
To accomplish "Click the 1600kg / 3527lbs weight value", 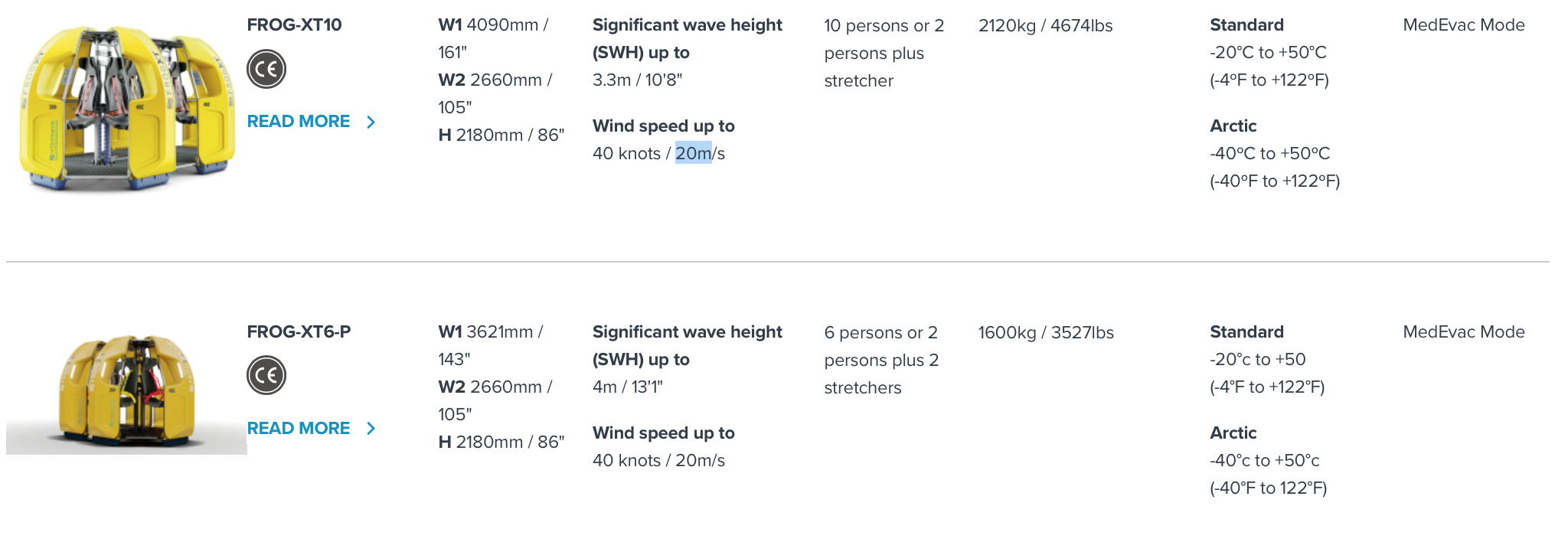I will point(1046,332).
